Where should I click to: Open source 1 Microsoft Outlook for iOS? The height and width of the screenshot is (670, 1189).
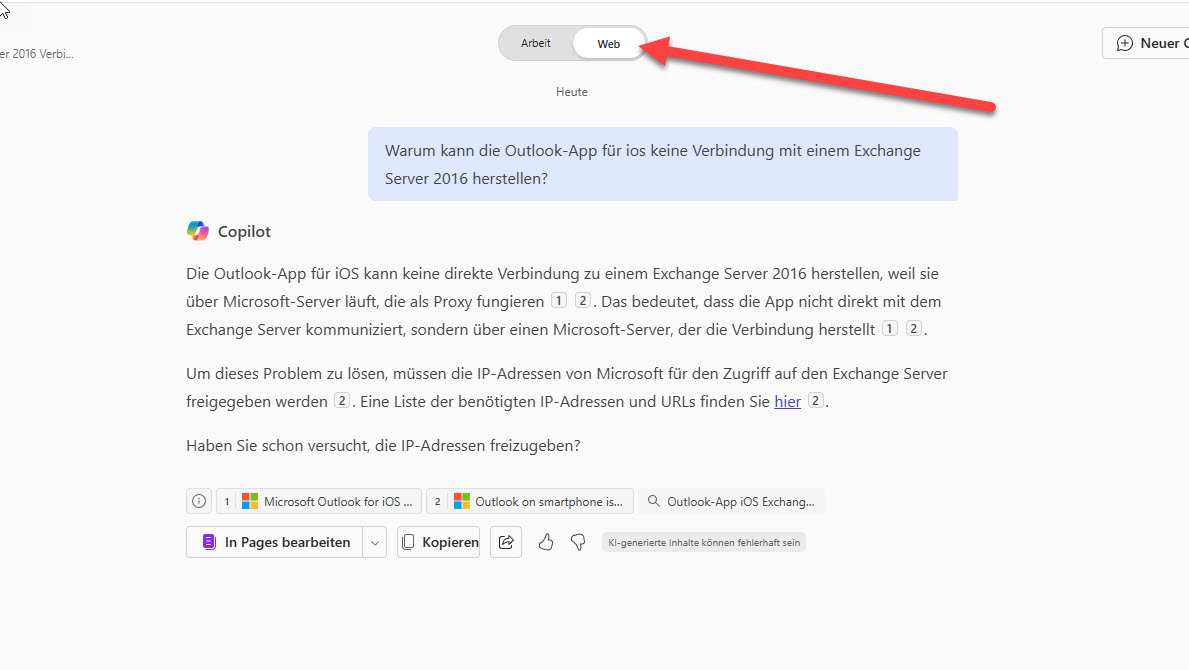[328, 501]
